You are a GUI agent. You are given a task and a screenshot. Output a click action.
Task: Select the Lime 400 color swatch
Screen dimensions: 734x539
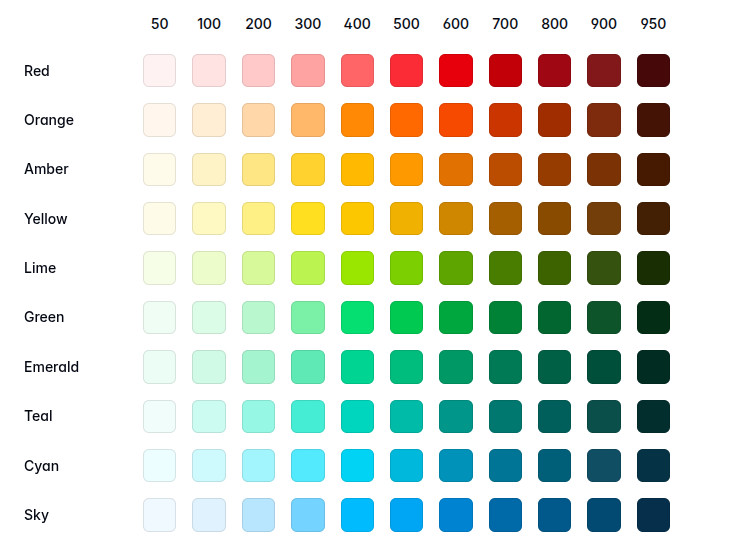click(357, 268)
